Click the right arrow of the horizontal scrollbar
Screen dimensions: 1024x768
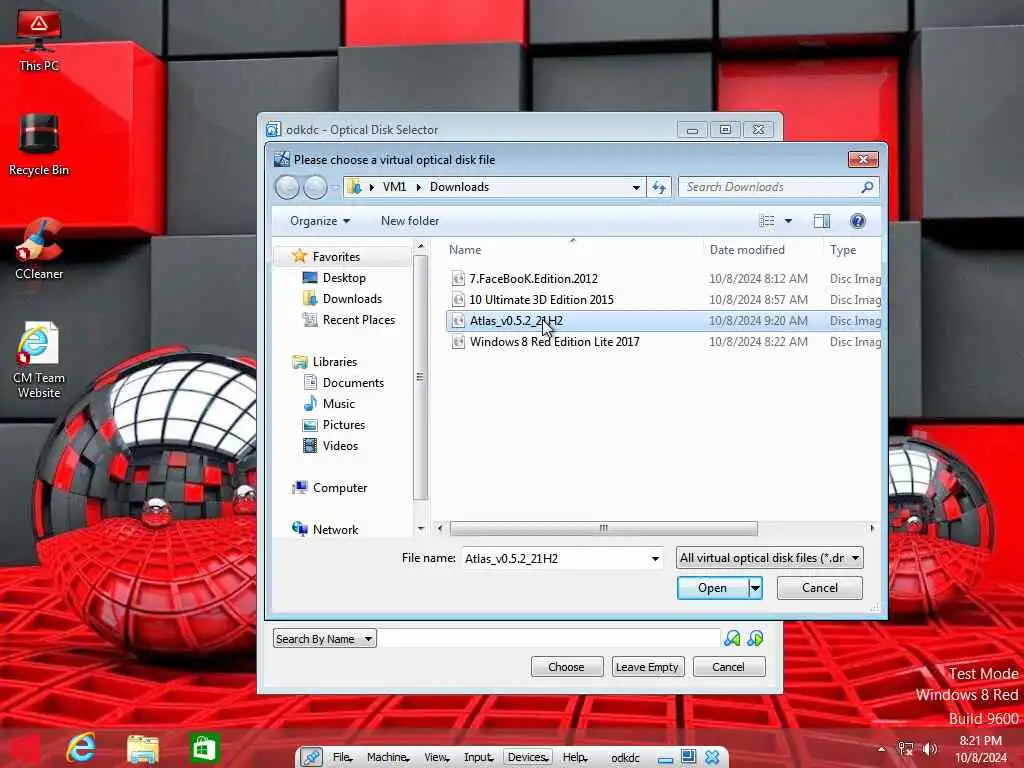[x=872, y=528]
